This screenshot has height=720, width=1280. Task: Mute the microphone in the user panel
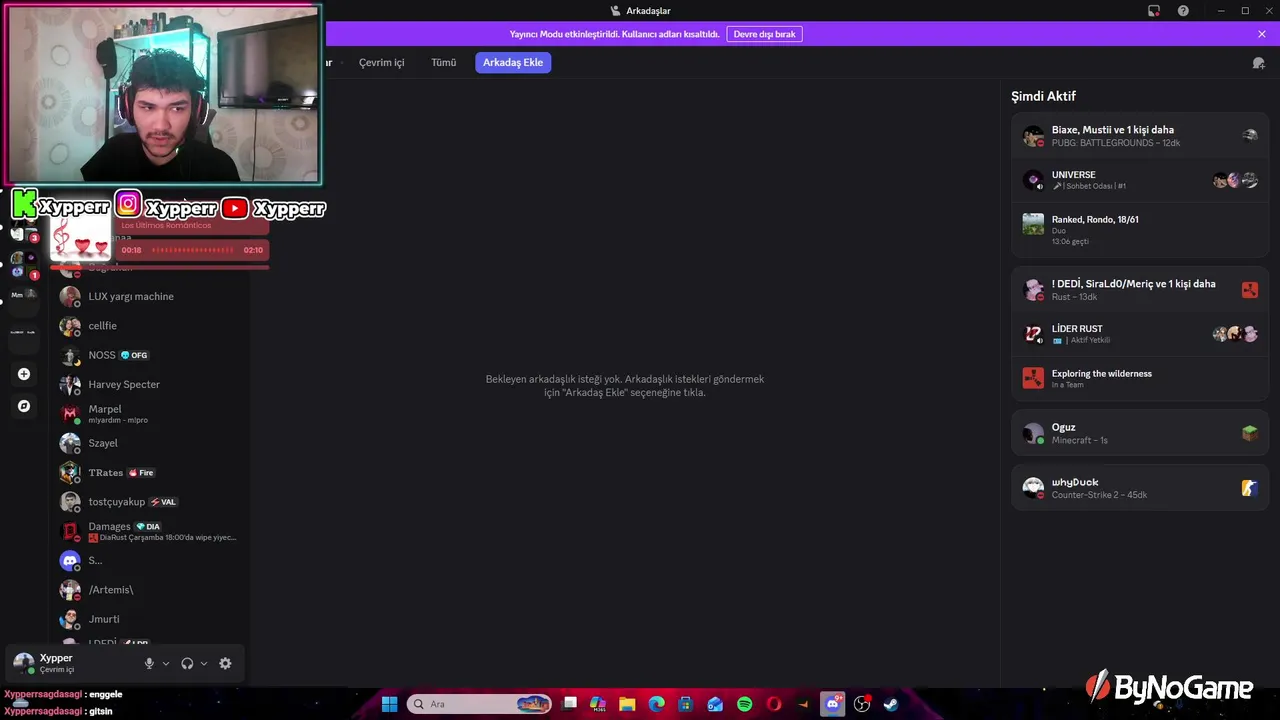tap(149, 663)
